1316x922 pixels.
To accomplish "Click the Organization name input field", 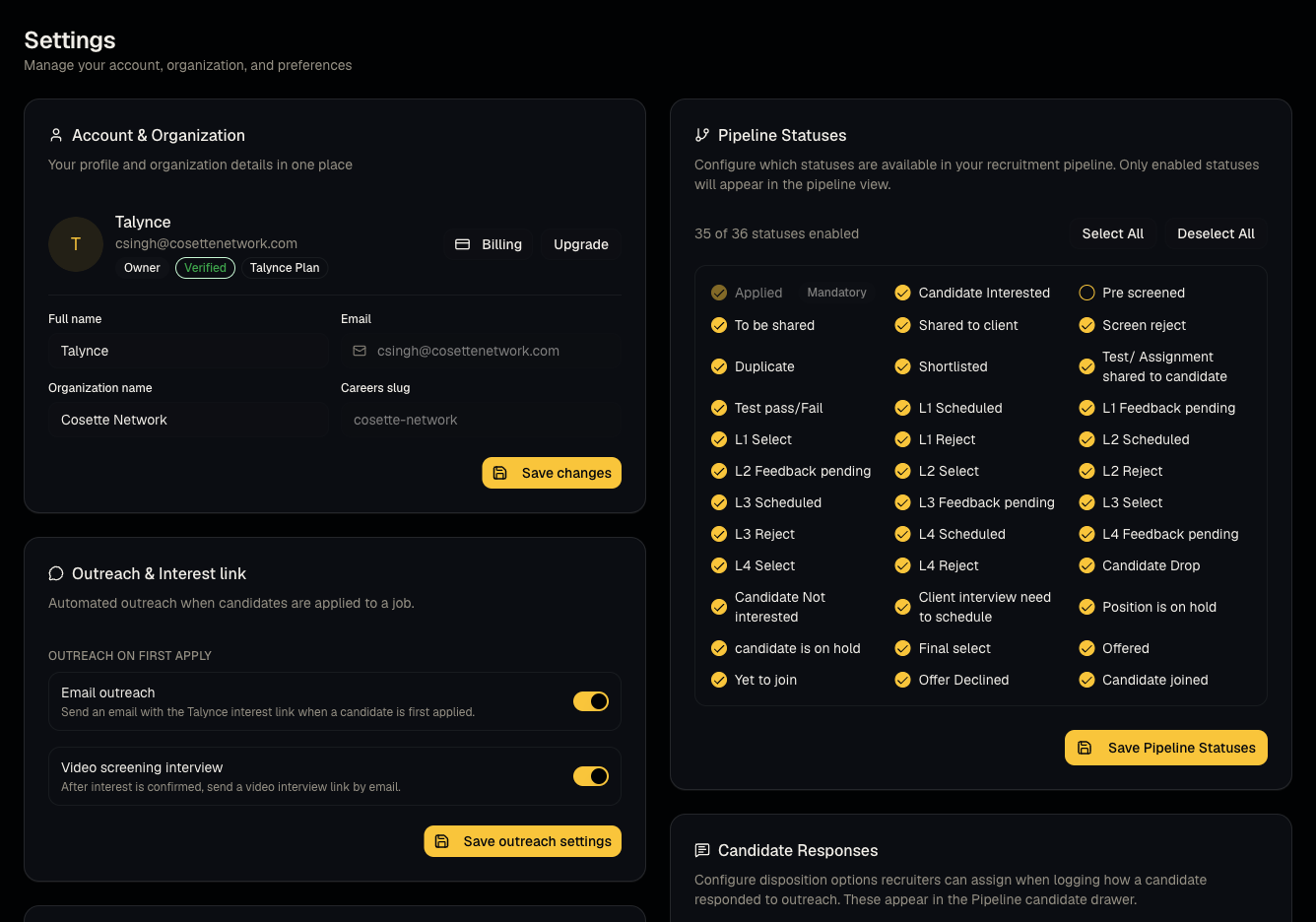I will click(x=188, y=420).
